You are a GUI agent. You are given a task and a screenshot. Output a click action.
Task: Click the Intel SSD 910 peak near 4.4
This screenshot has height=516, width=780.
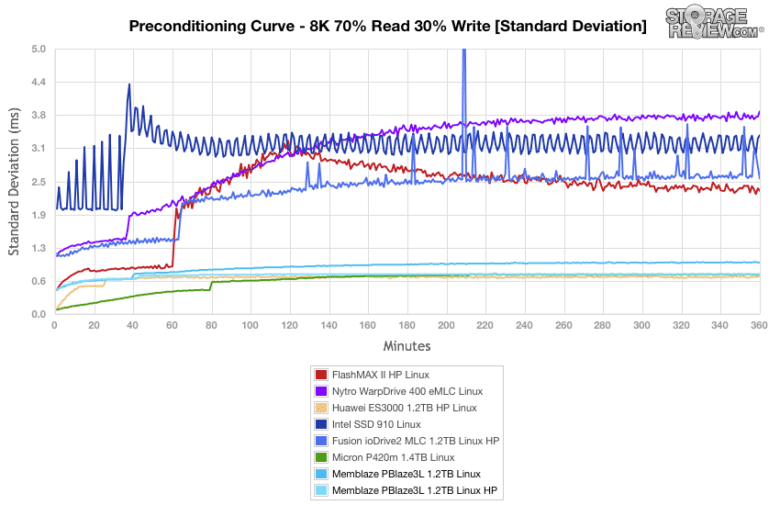point(129,85)
